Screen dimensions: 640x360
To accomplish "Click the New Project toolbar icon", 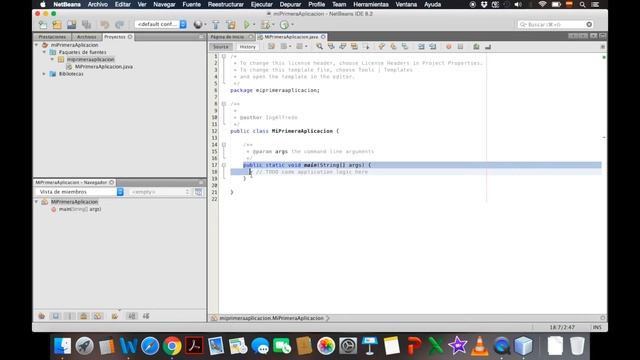I will pos(57,24).
